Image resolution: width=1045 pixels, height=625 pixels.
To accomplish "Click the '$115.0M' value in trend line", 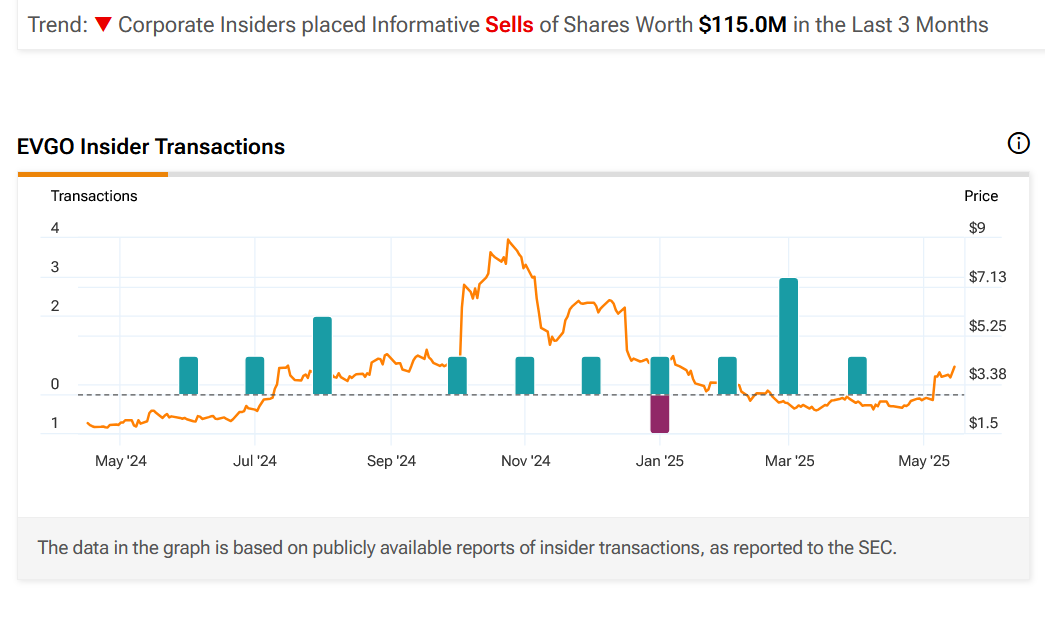I will tap(742, 25).
